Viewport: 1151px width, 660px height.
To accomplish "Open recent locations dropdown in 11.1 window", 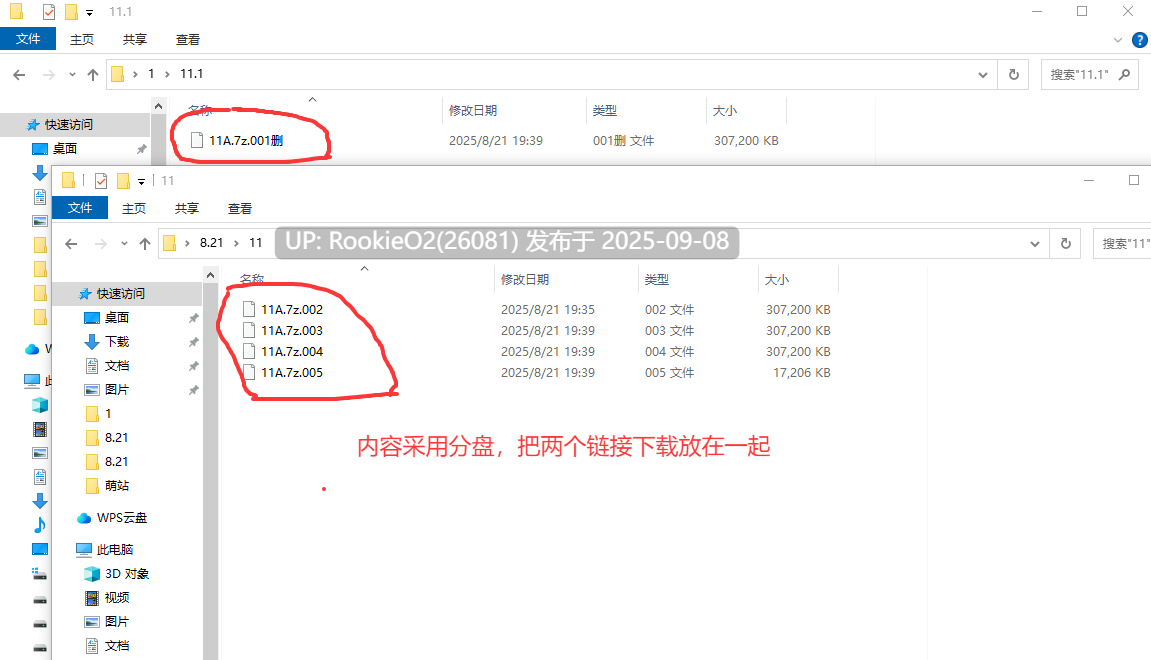I will 72,74.
